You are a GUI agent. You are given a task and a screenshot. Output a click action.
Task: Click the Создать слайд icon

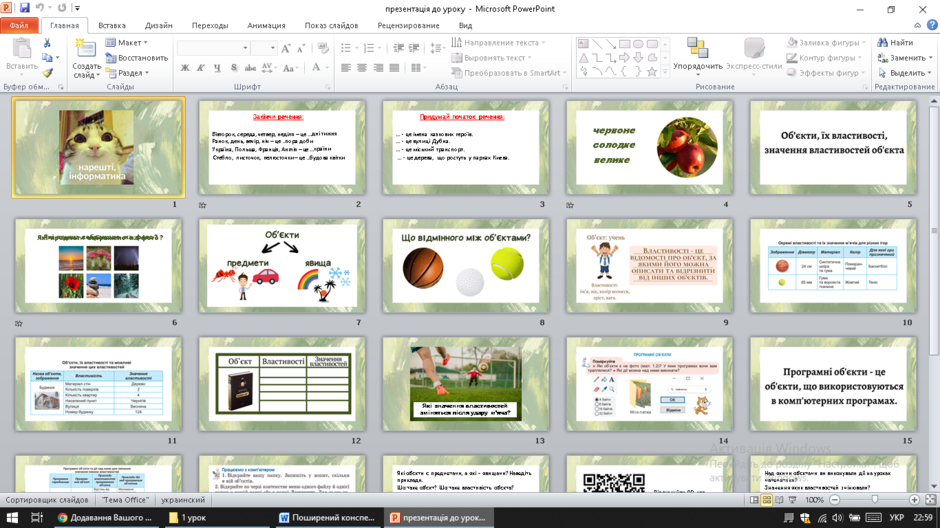[x=85, y=49]
